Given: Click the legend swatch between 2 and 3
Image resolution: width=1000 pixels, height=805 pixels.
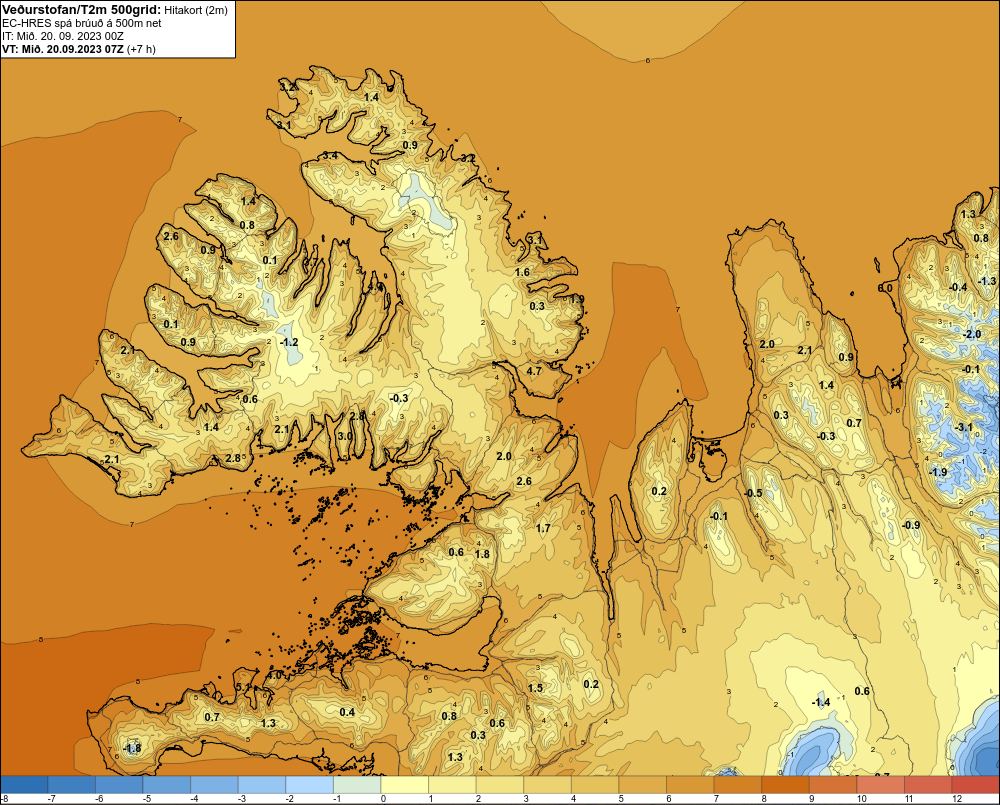Looking at the screenshot, I should (x=500, y=785).
